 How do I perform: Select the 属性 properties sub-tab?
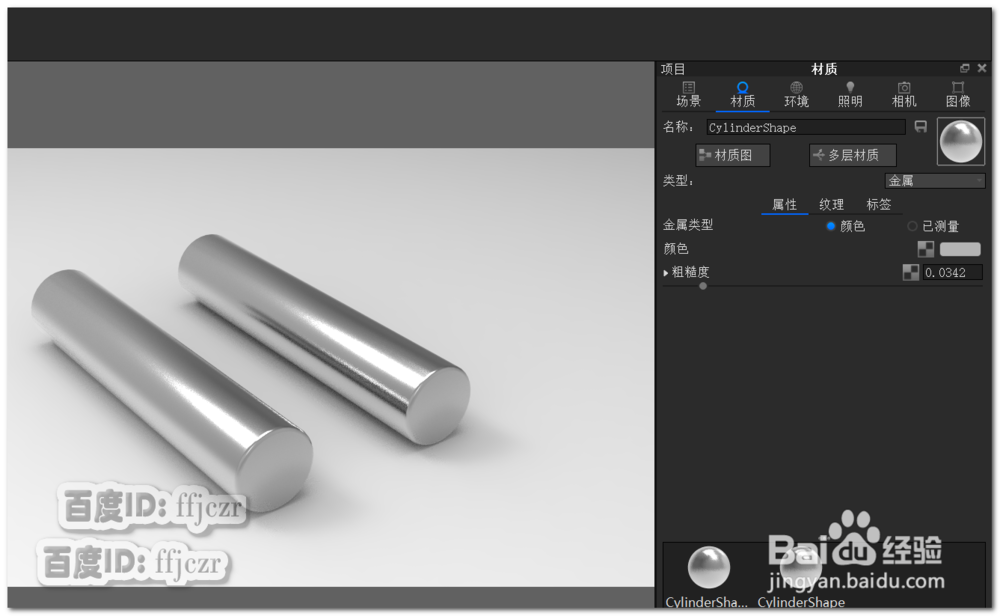tap(784, 205)
